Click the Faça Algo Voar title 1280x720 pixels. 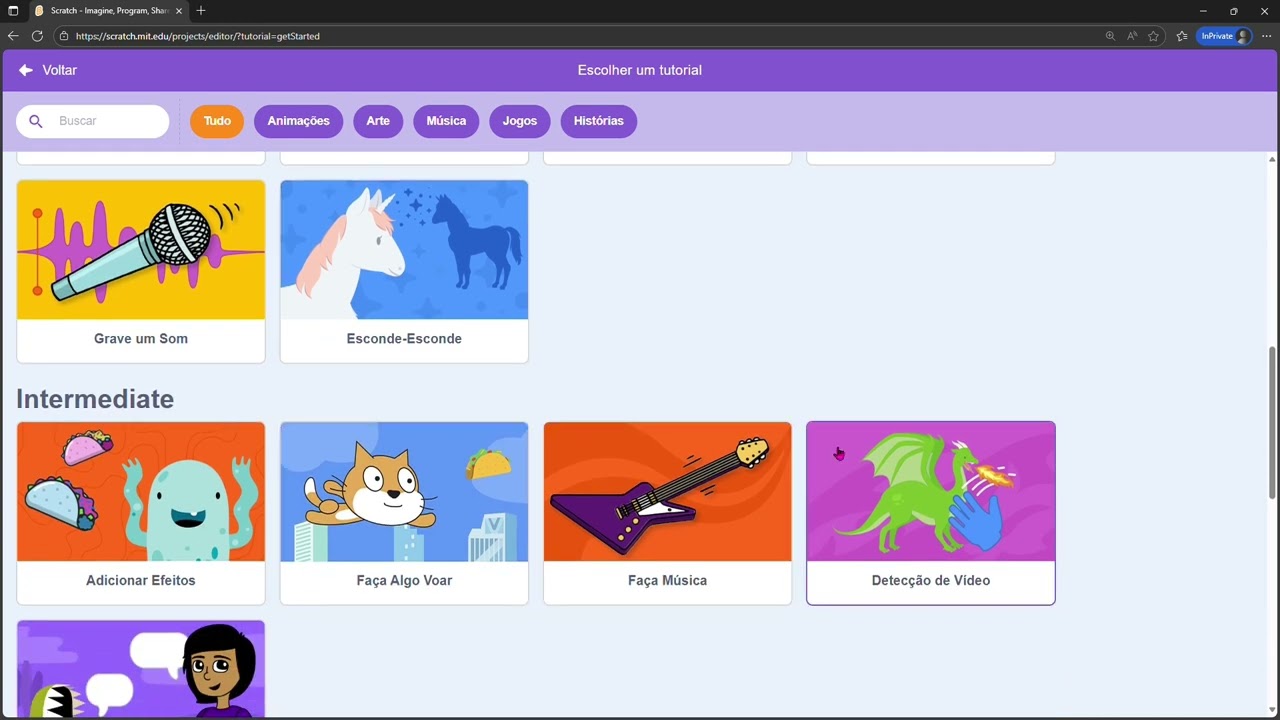point(404,581)
